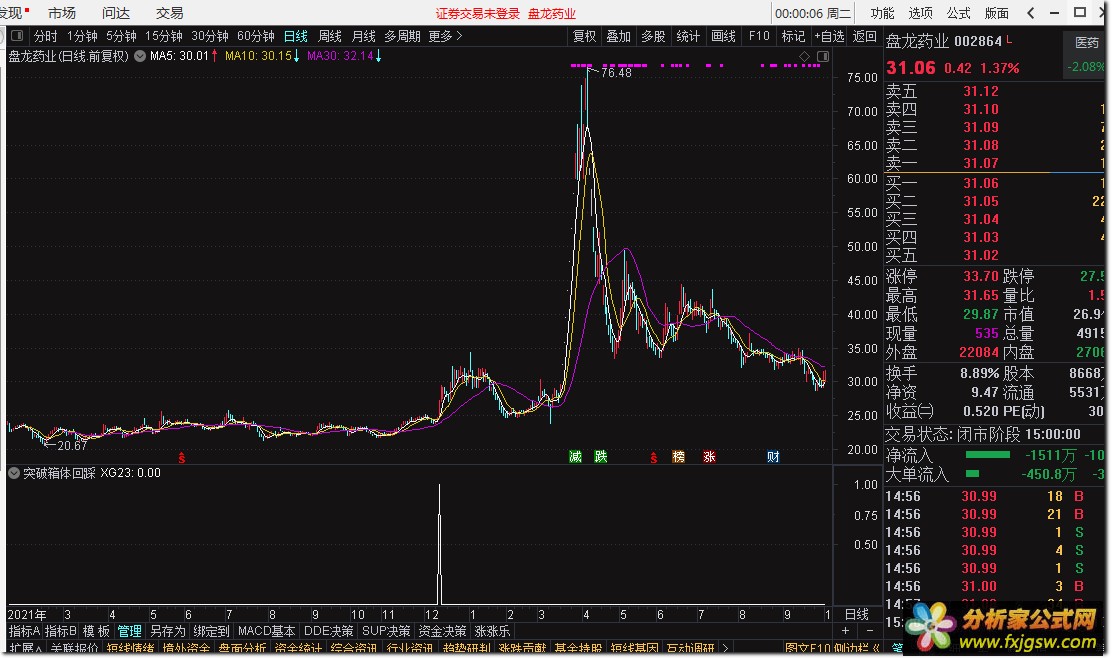Open the 功能 menu

tap(882, 13)
